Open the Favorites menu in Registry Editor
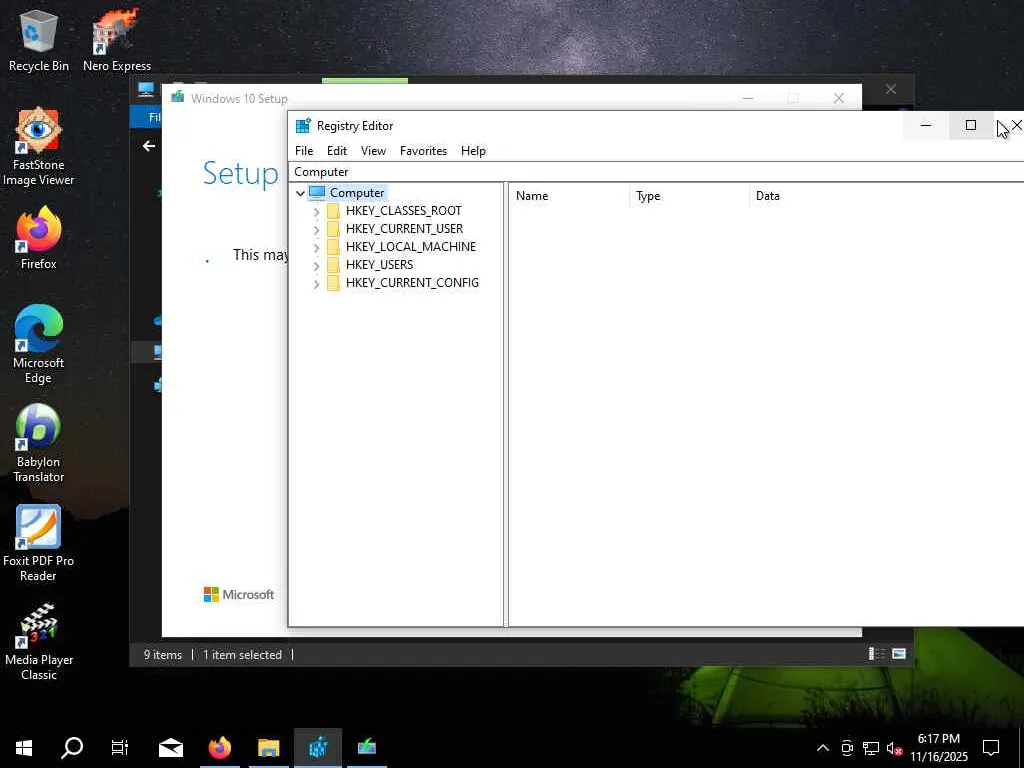 click(423, 151)
